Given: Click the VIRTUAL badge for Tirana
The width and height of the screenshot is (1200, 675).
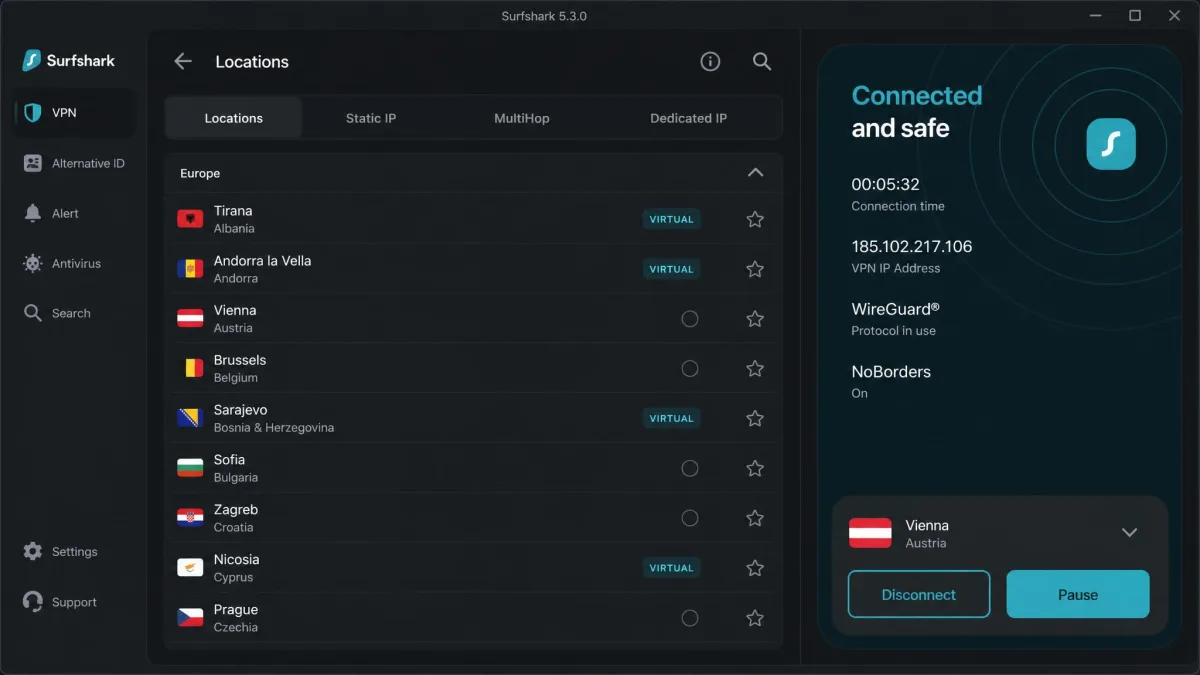Looking at the screenshot, I should coord(671,219).
